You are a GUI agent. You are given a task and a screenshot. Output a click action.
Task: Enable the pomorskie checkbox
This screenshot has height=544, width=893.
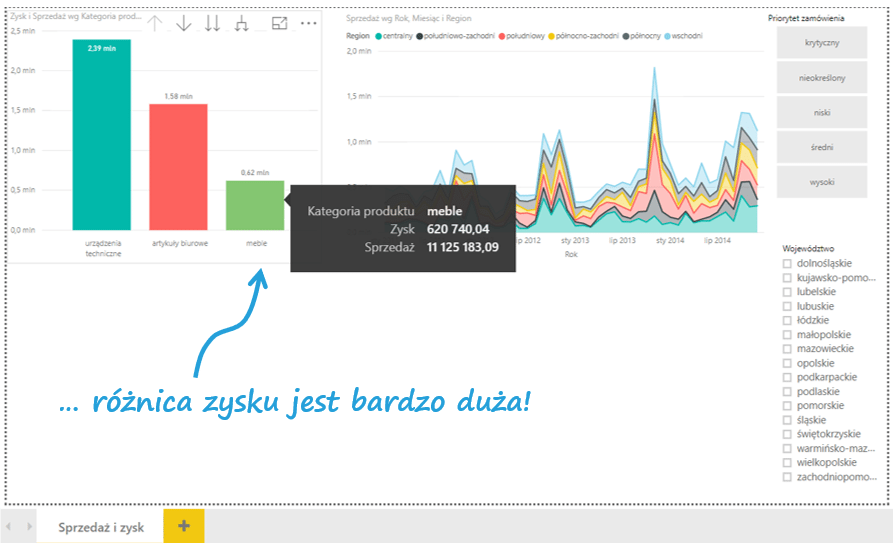(x=788, y=406)
